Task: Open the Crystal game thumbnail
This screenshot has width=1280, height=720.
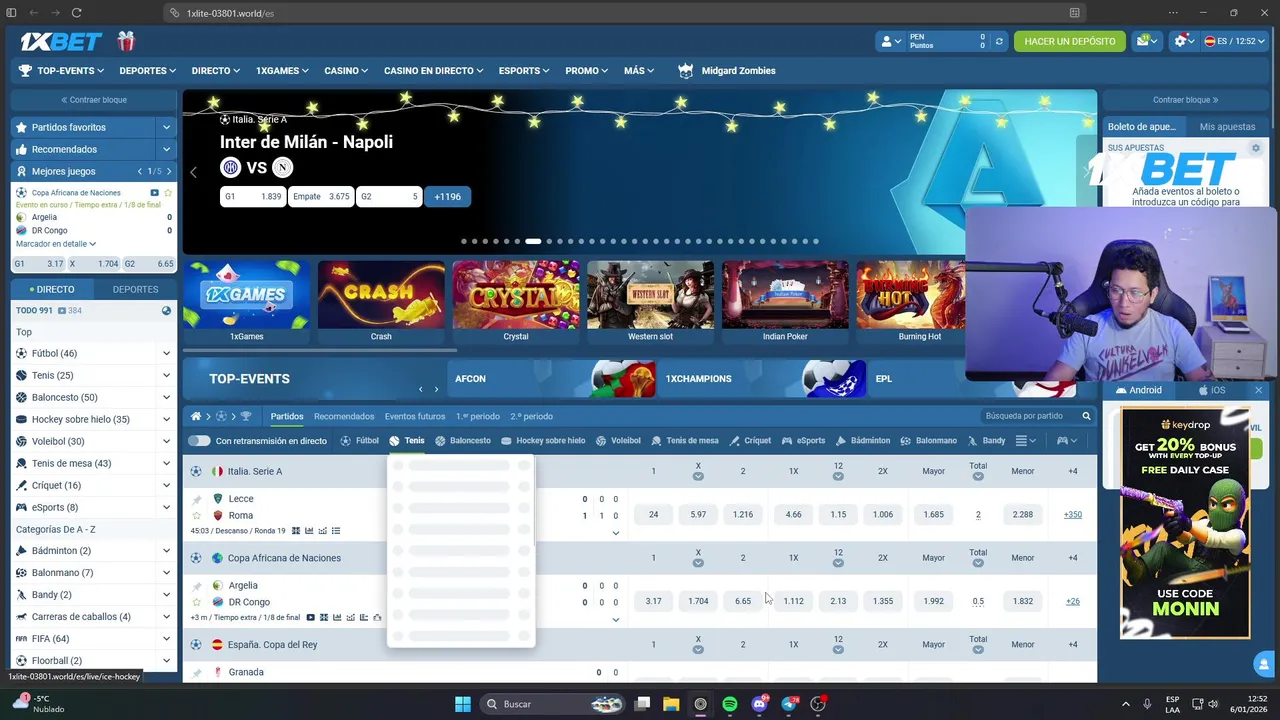Action: click(516, 302)
